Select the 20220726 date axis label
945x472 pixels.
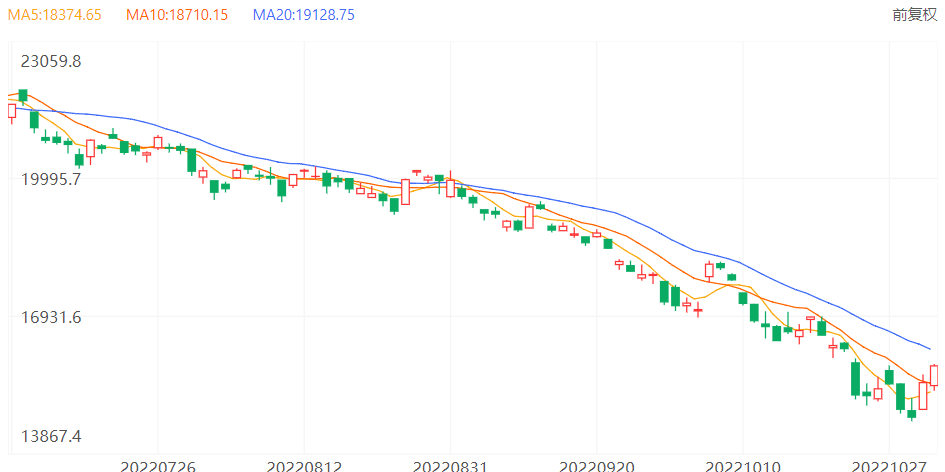click(158, 467)
